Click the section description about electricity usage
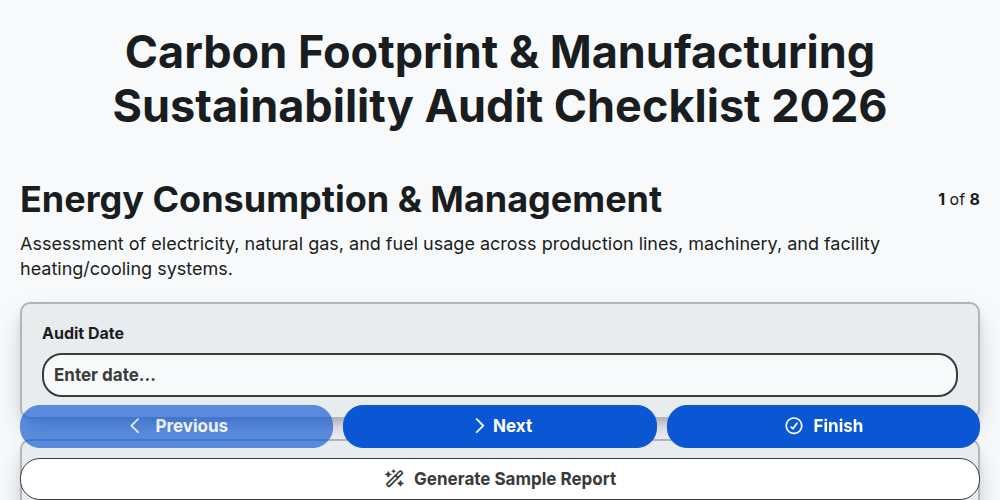Screen dimensions: 1000x500 point(450,256)
